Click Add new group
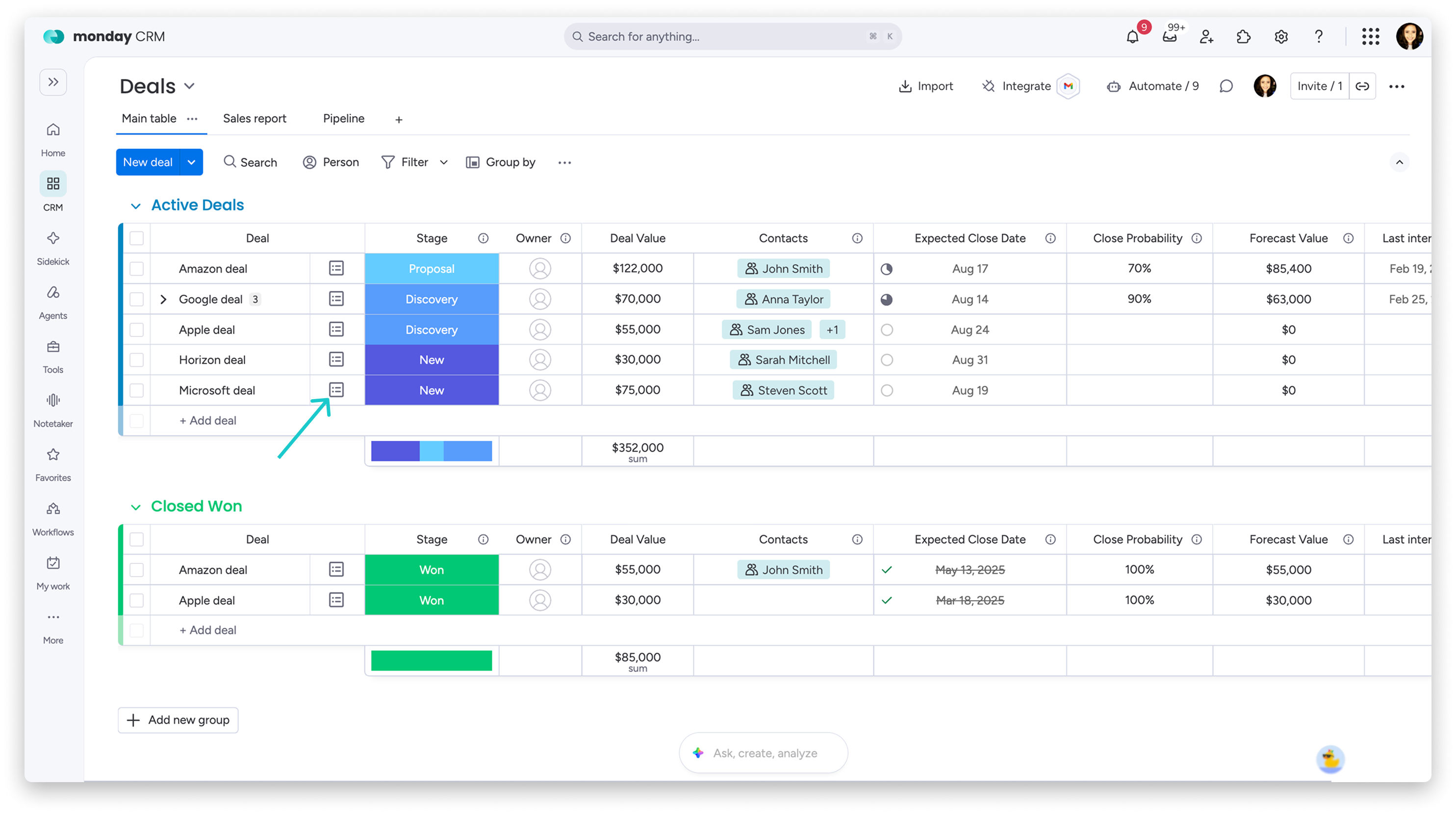Viewport: 1456px width, 814px height. pos(178,719)
